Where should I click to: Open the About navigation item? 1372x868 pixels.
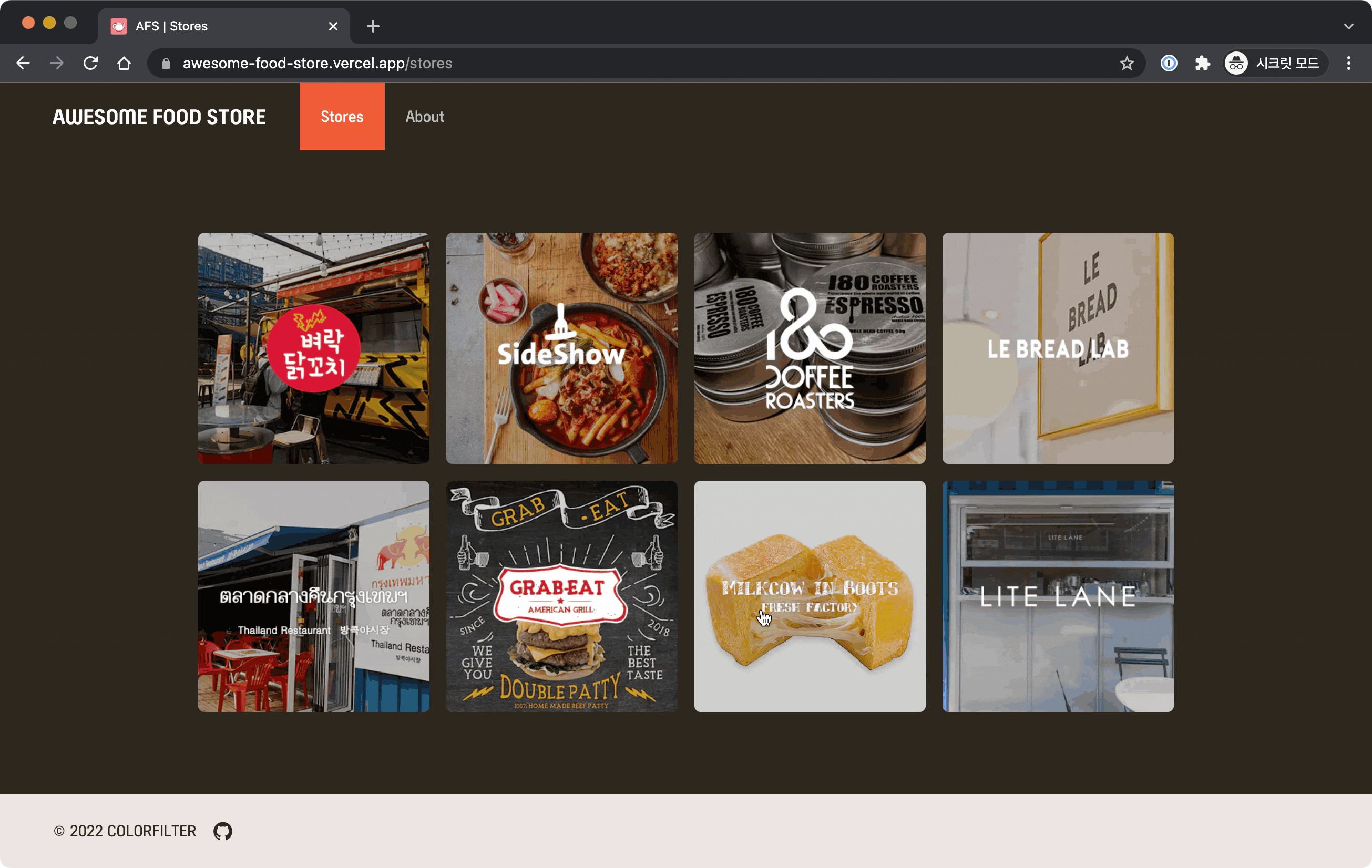click(425, 117)
